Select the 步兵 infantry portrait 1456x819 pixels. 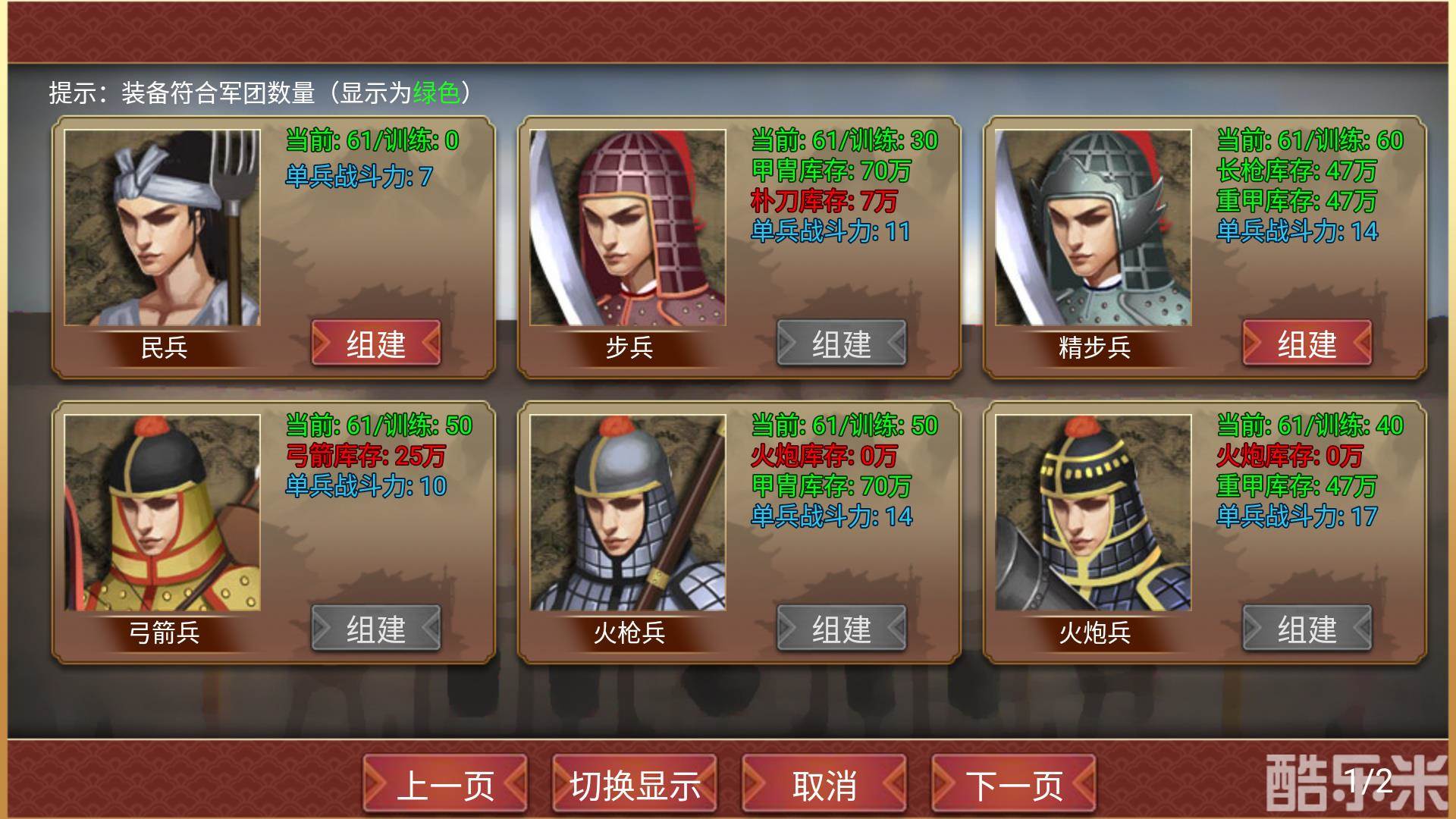coord(628,227)
